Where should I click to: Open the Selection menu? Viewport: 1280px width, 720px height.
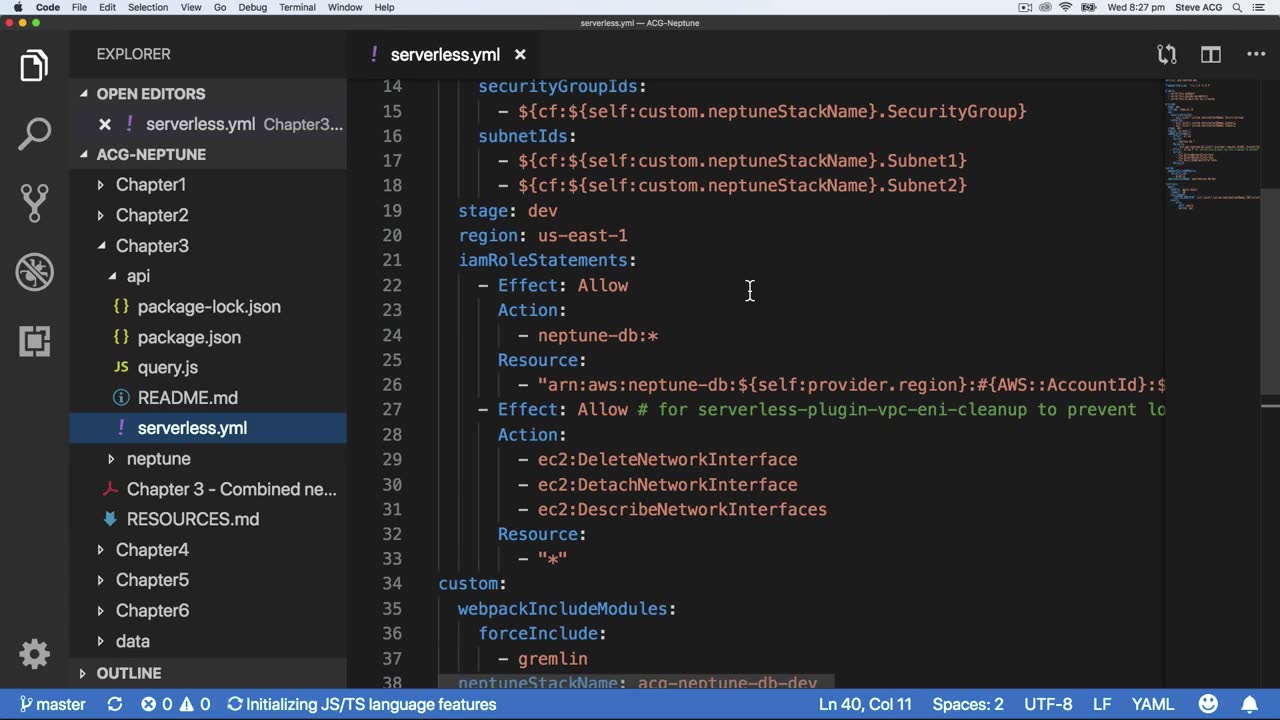pyautogui.click(x=148, y=7)
